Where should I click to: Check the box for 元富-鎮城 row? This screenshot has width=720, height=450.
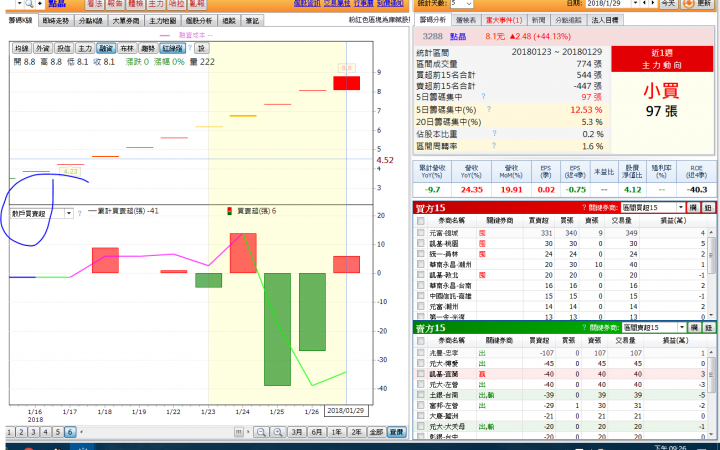coord(420,233)
